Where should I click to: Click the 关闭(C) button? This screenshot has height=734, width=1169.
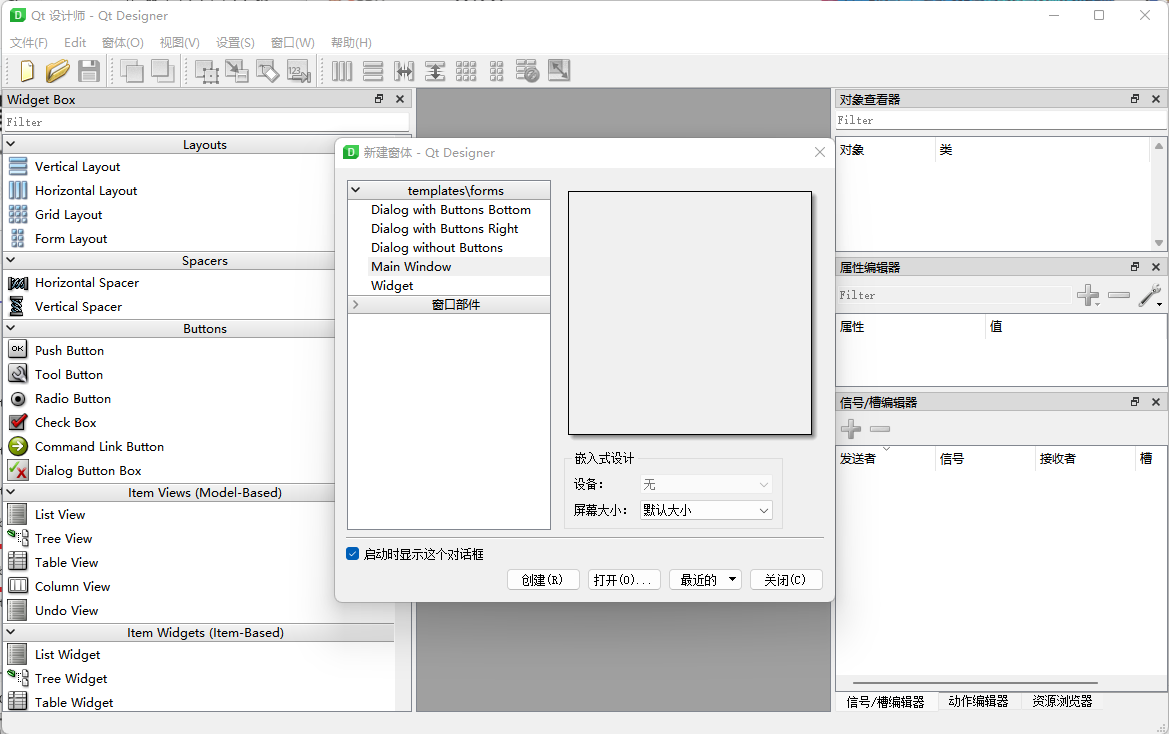coord(786,580)
